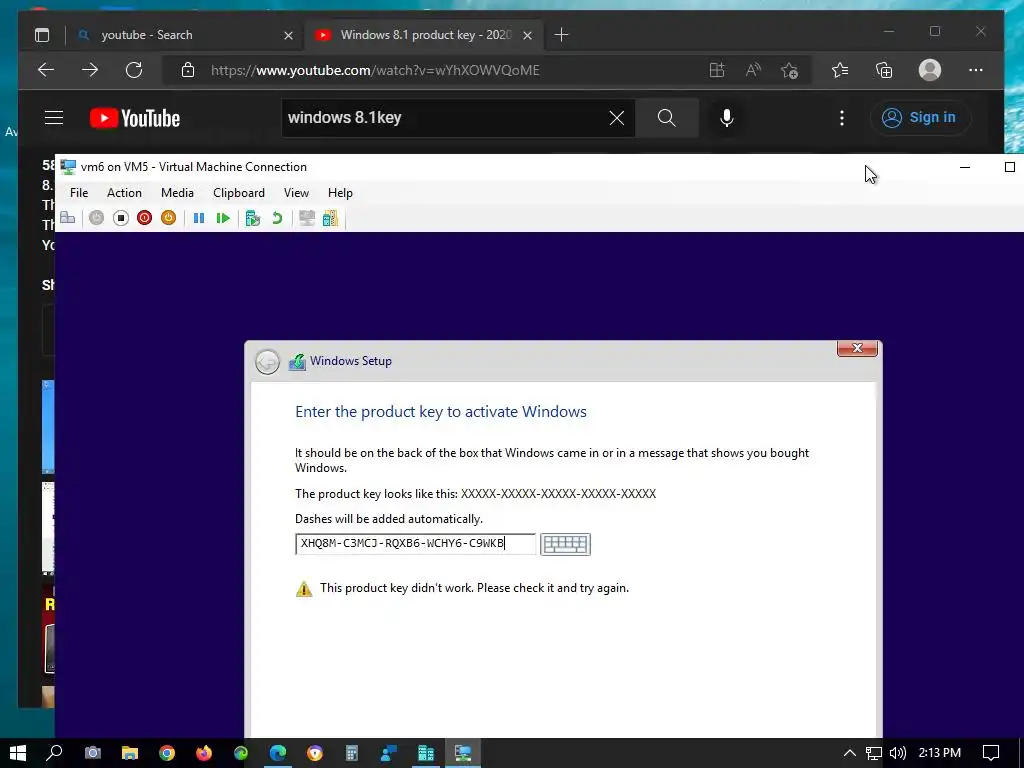Select the 'Windows 8.1 product key' tab
Viewport: 1024px width, 768px height.
[x=425, y=35]
